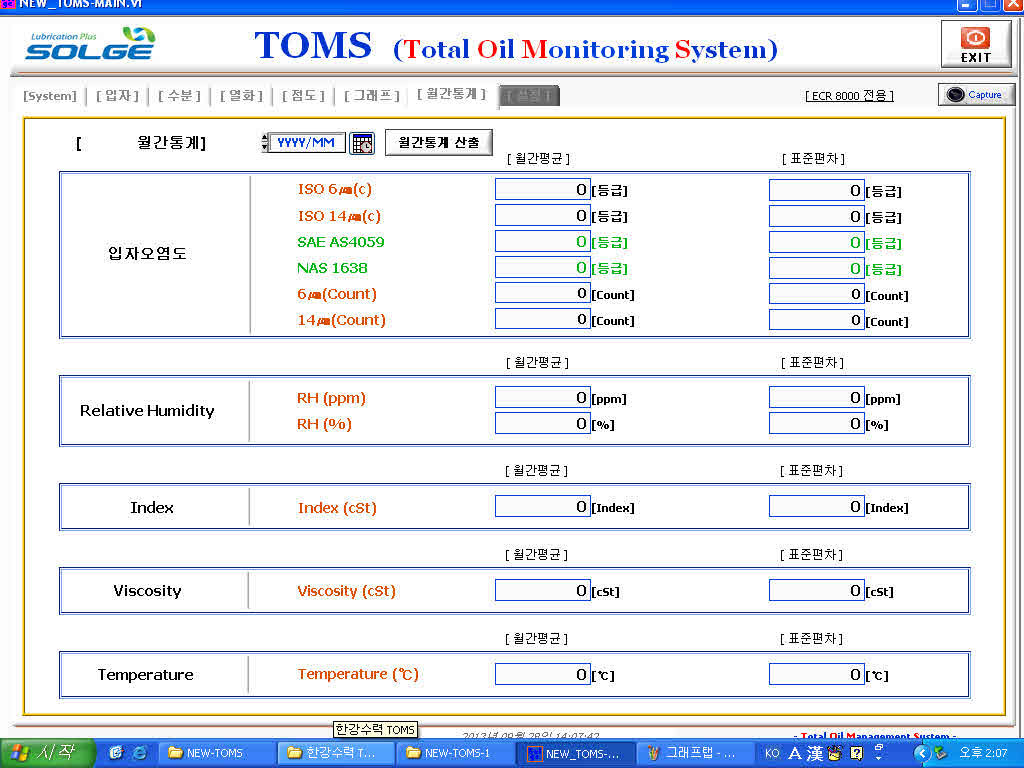Click ISO 14㎛(c) monthly average field
1024x768 pixels.
pos(543,216)
